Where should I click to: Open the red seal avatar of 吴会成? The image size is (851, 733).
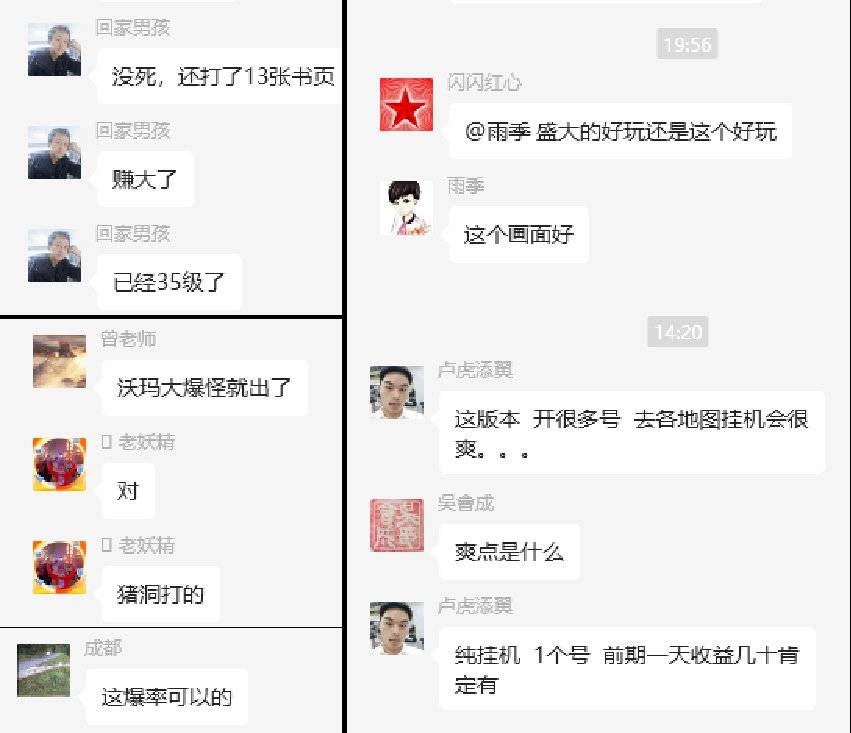(397, 525)
